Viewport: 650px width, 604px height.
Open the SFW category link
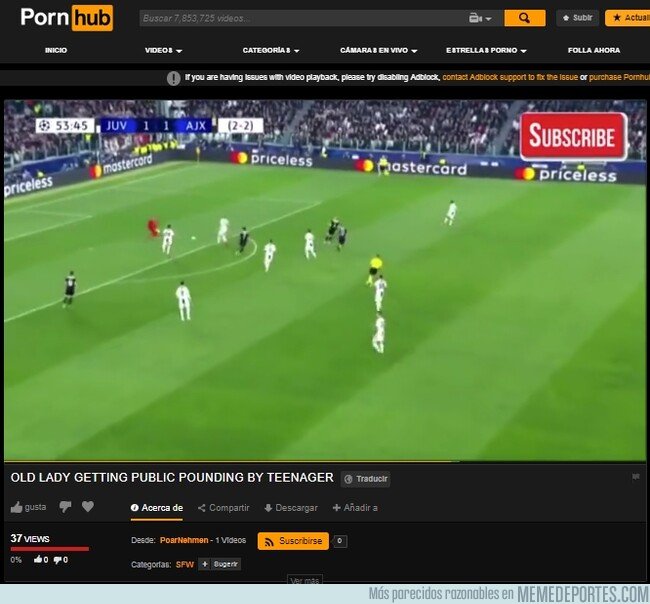pos(185,565)
